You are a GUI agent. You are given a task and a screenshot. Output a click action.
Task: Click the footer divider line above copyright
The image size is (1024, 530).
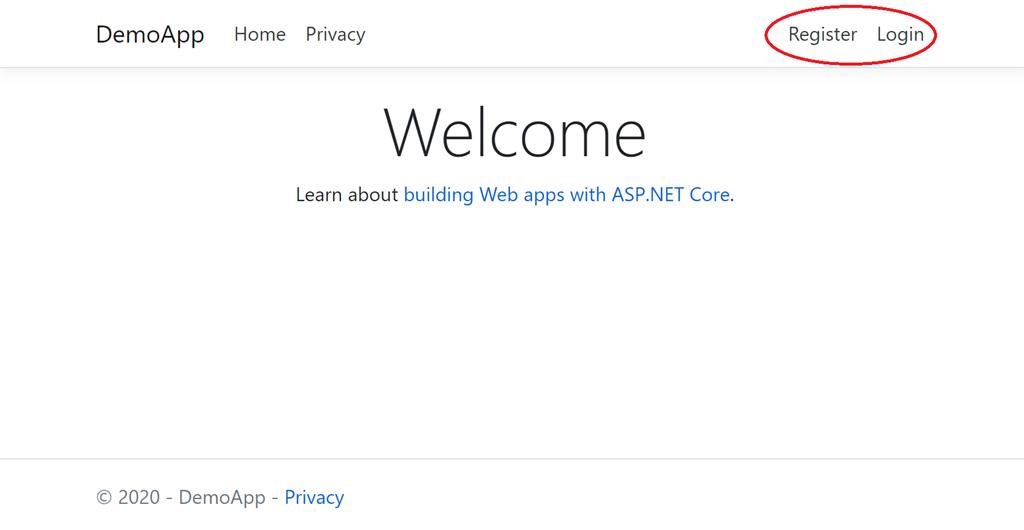(512, 459)
